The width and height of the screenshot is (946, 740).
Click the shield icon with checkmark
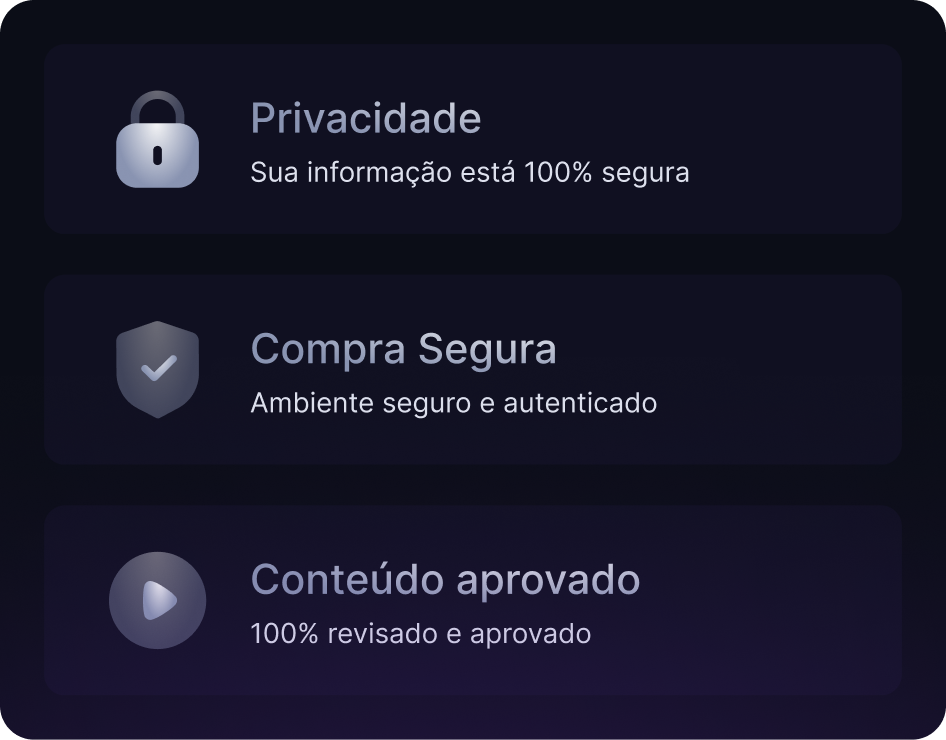coord(157,368)
